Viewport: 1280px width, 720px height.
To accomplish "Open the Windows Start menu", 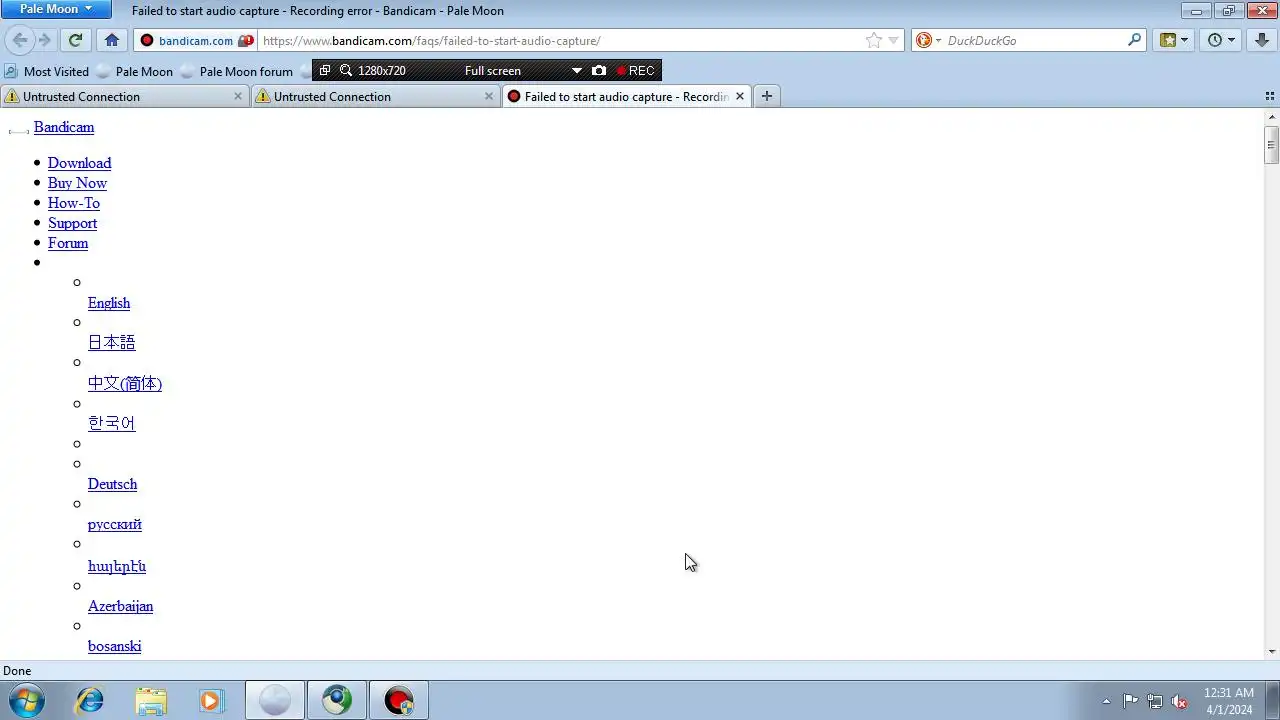I will (x=27, y=700).
